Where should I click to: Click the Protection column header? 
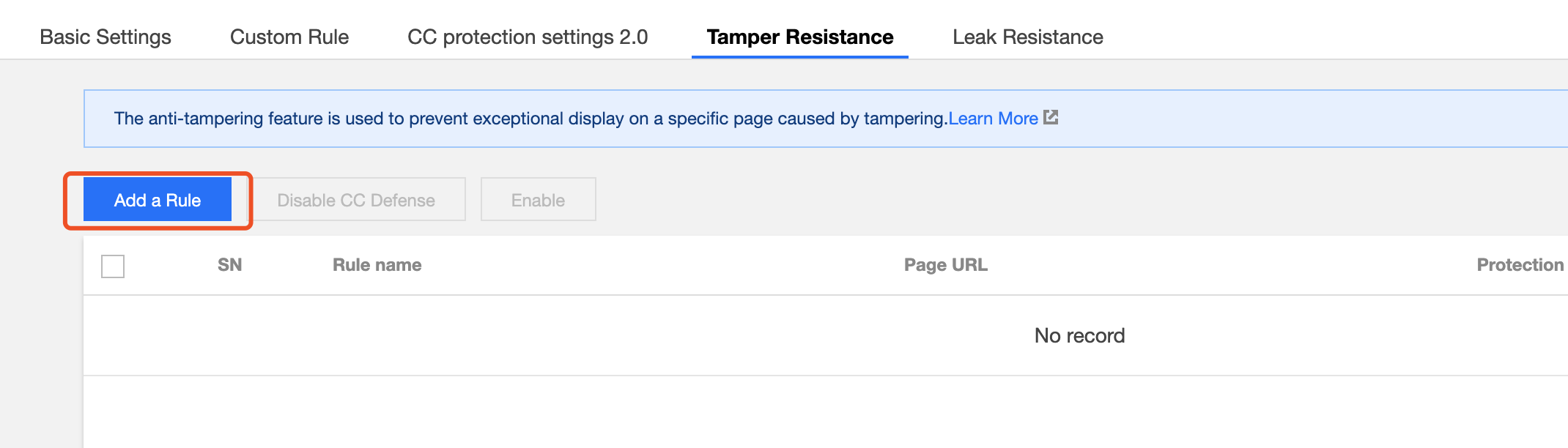click(1520, 265)
